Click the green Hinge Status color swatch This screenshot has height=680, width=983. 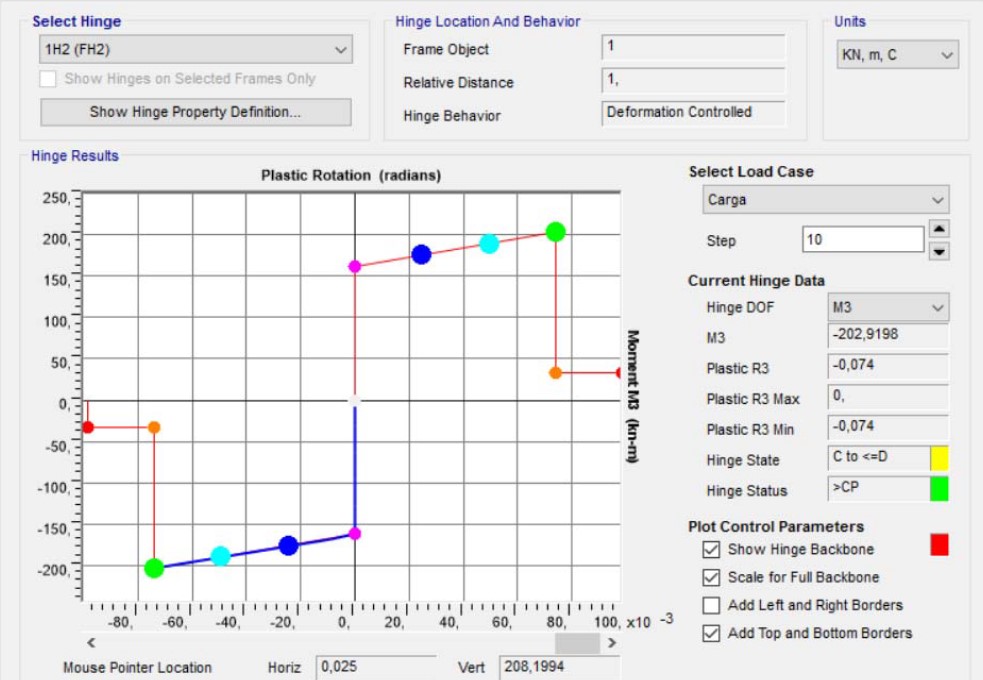(x=939, y=490)
